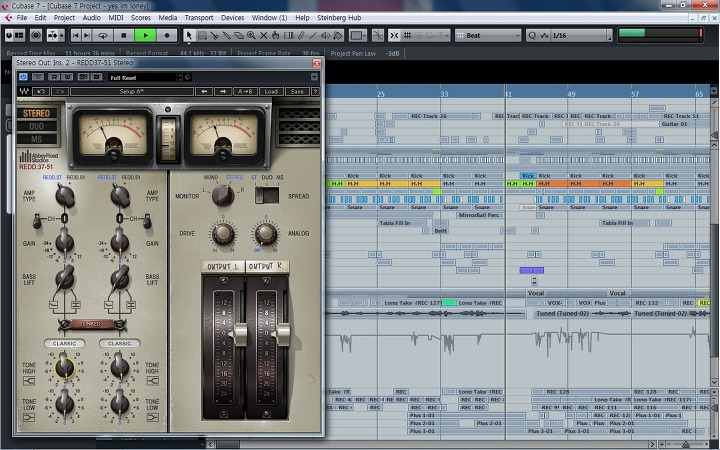720x450 pixels.
Task: Click the Record button in the transport
Action: coord(167,35)
